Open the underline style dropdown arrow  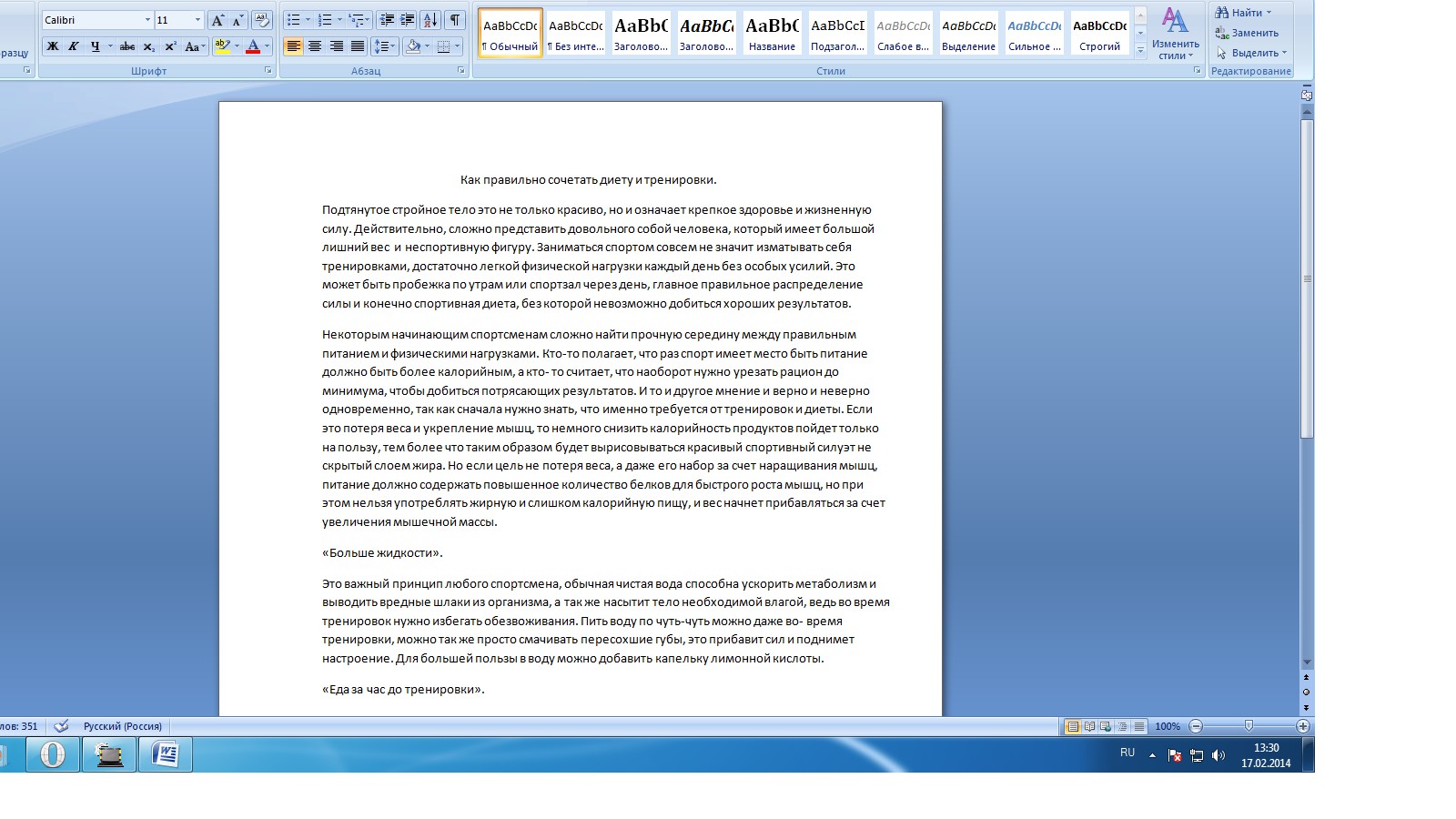click(x=110, y=46)
